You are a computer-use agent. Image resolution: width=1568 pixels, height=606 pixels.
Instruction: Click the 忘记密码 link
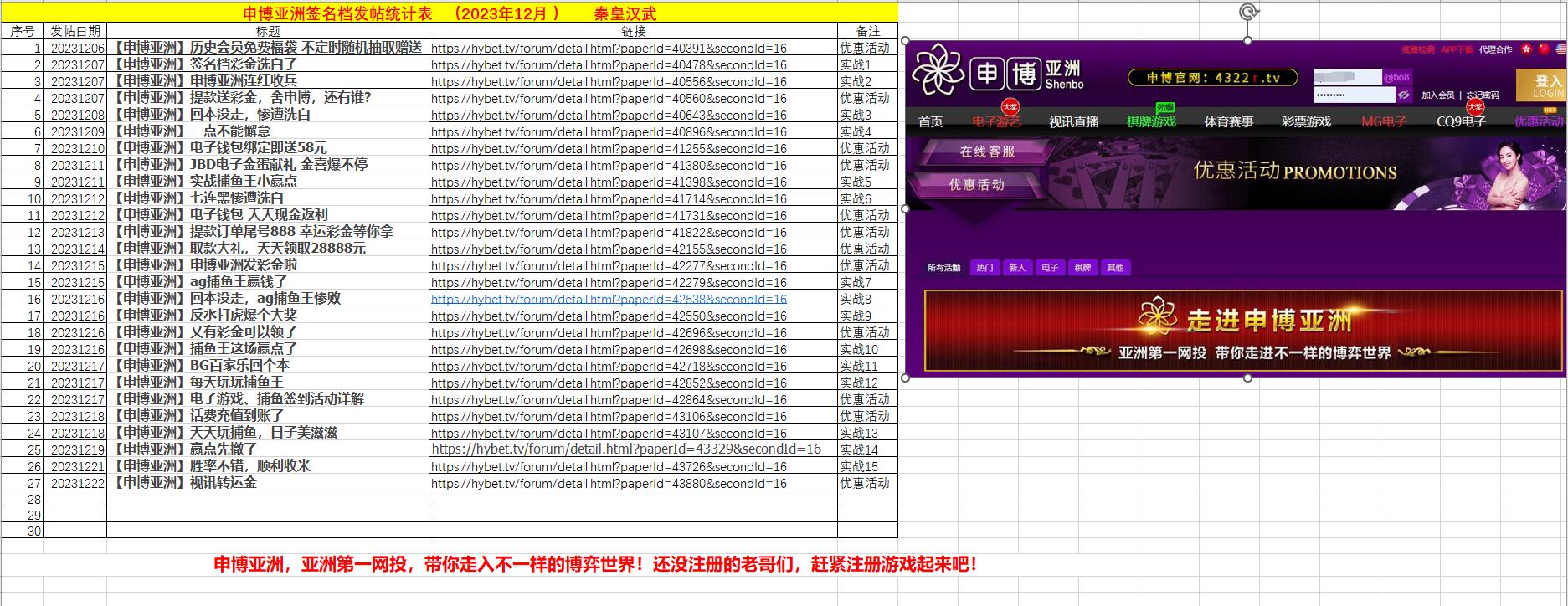(1483, 95)
